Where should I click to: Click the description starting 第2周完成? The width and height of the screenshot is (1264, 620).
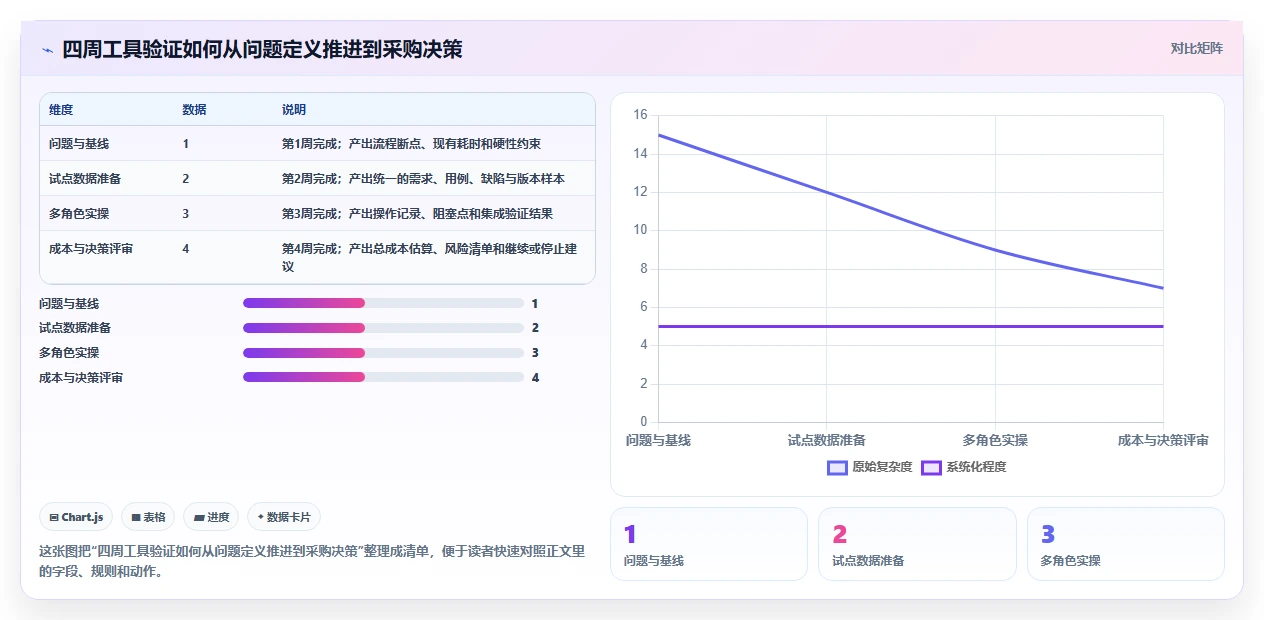coord(423,179)
